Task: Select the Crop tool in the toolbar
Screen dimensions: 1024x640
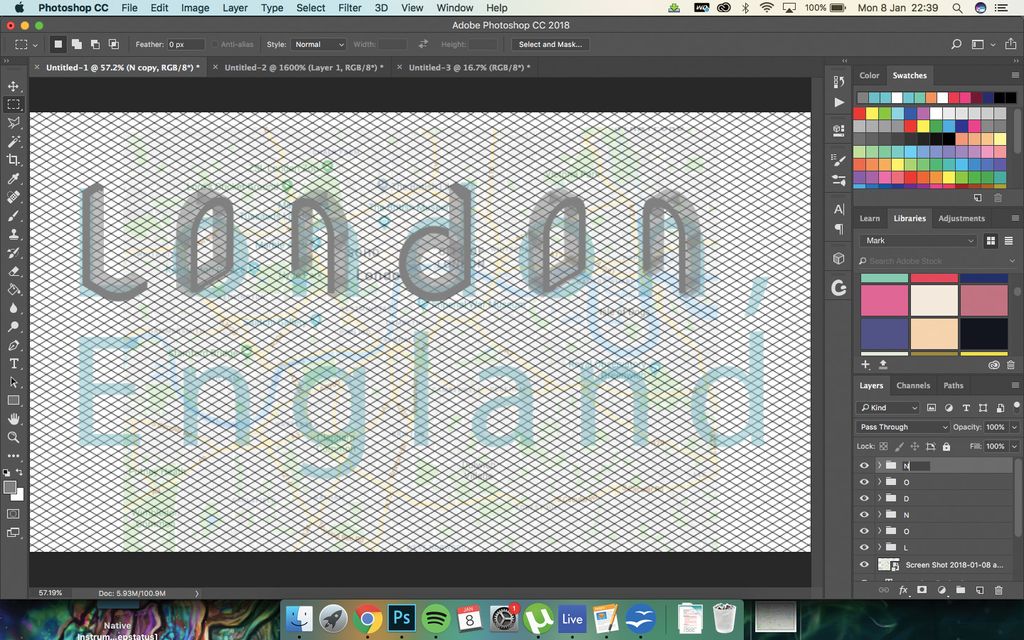Action: (14, 159)
